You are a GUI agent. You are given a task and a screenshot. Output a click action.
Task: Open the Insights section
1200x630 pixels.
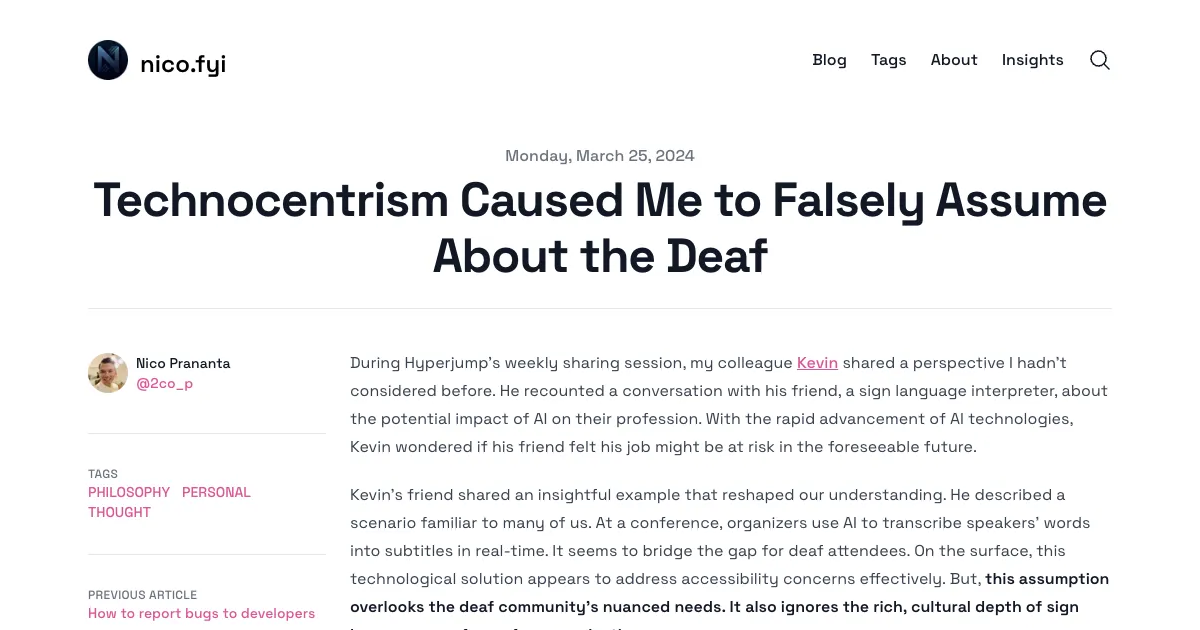tap(1032, 60)
